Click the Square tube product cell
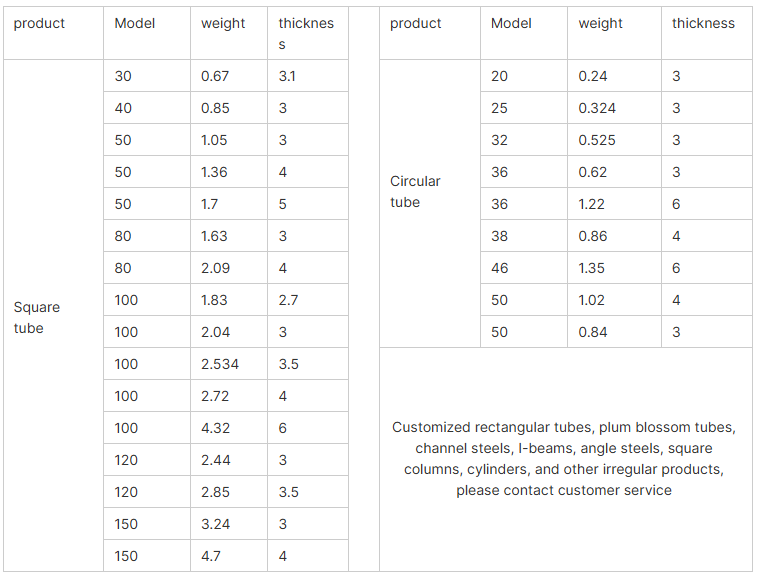Screen dimensions: 758x579 click(53, 316)
